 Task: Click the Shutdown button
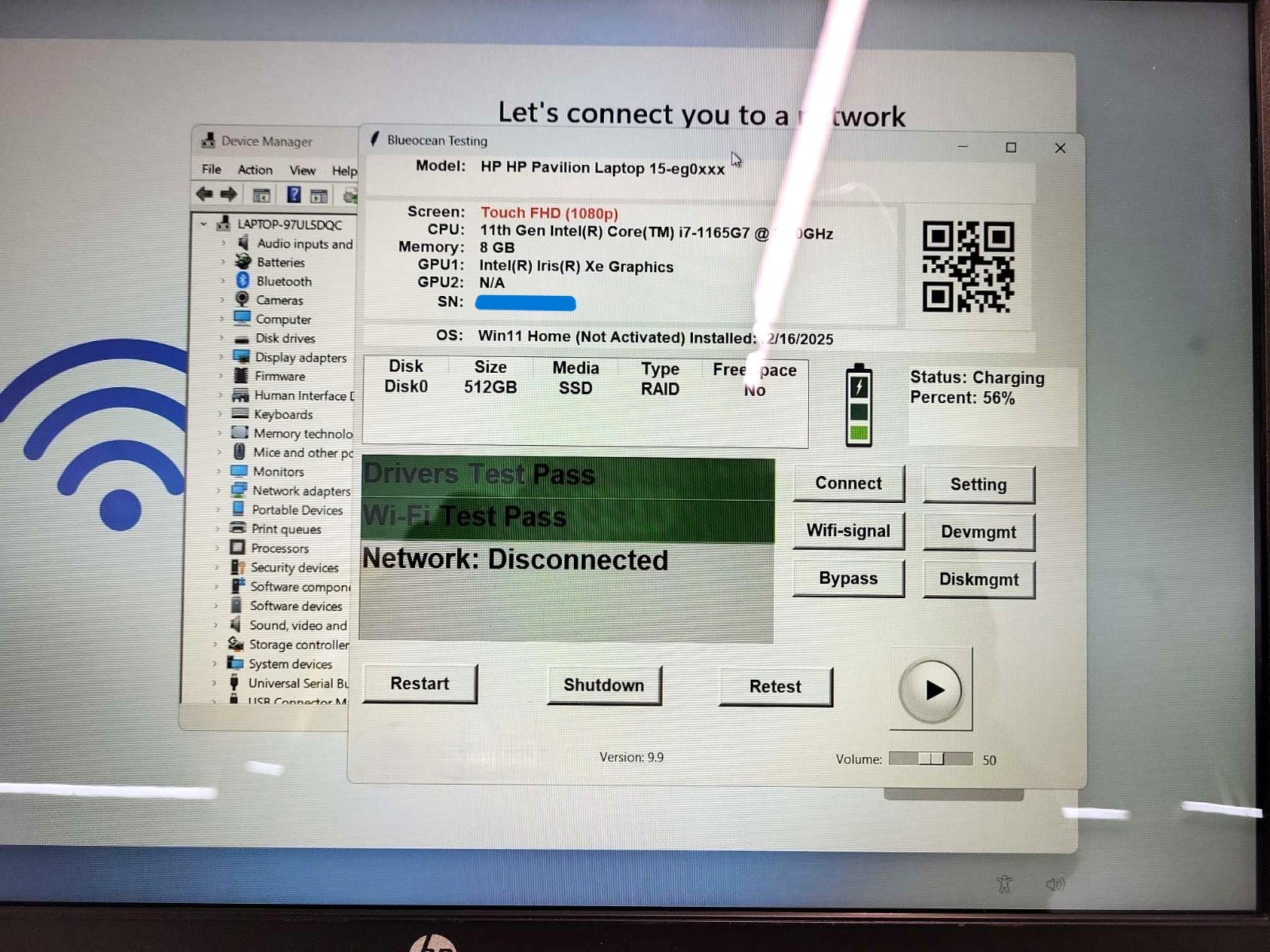(x=604, y=685)
